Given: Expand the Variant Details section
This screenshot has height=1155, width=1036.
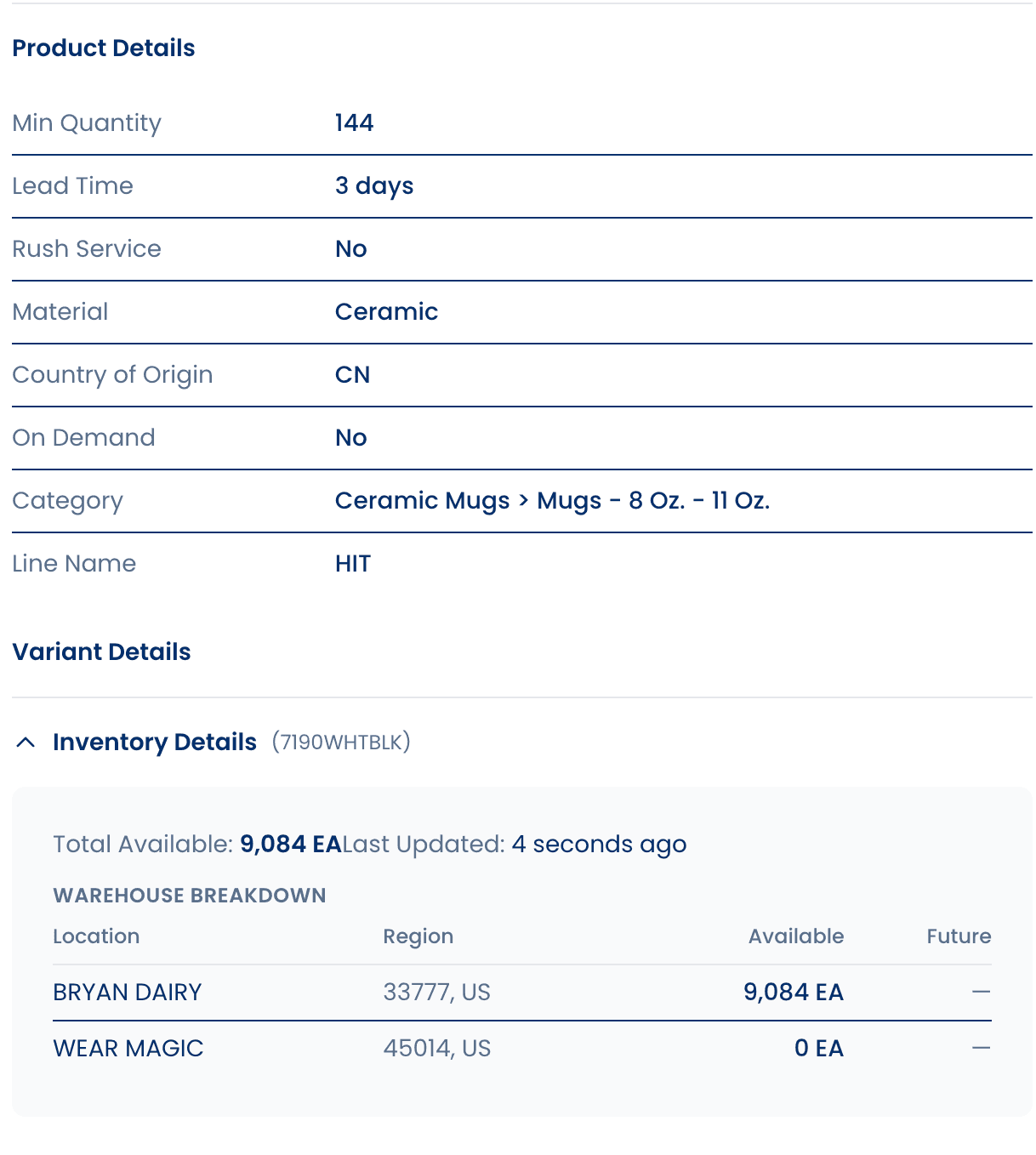Looking at the screenshot, I should [x=101, y=651].
